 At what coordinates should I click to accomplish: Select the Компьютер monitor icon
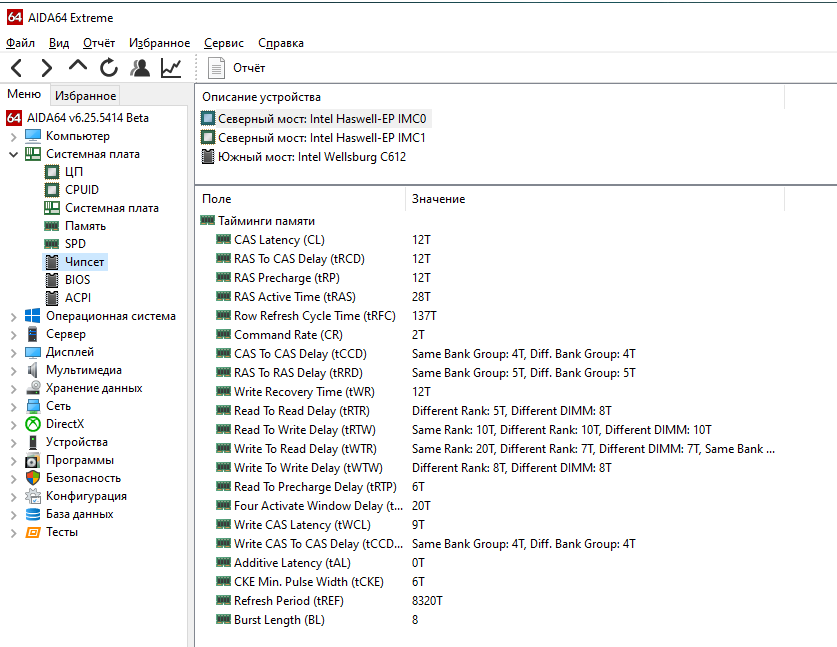tap(33, 136)
